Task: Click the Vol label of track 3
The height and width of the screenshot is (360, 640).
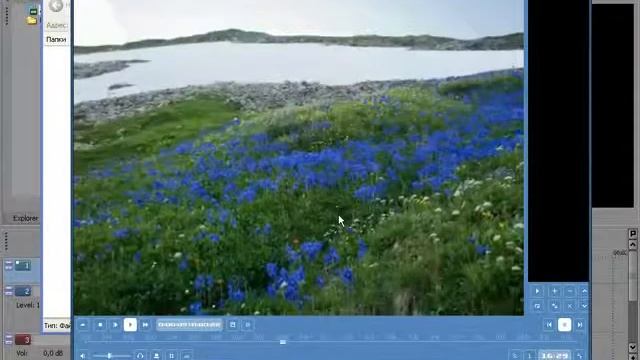Action: pyautogui.click(x=22, y=353)
